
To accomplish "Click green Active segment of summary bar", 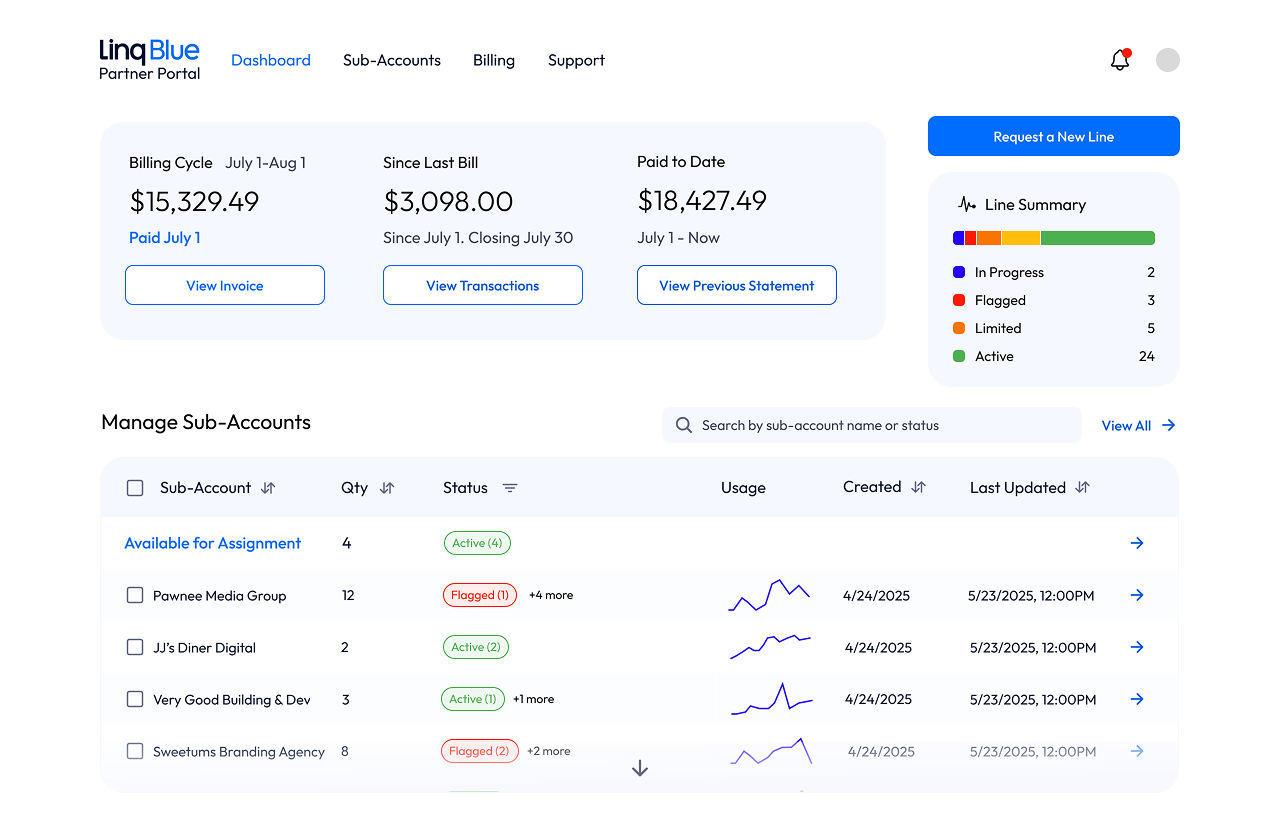I will click(x=1098, y=238).
